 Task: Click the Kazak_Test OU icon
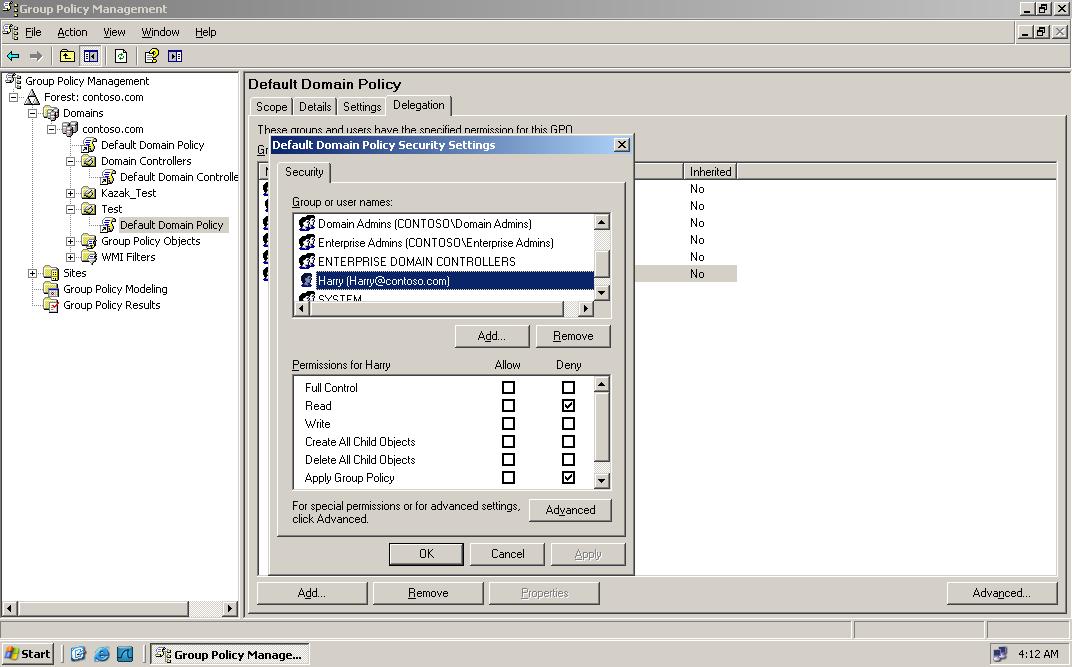89,193
